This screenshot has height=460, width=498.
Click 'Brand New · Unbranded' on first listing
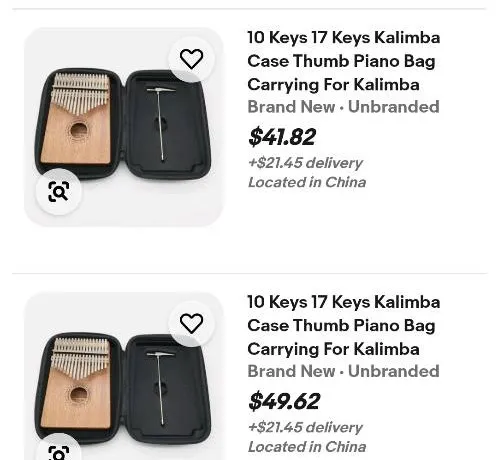[344, 107]
